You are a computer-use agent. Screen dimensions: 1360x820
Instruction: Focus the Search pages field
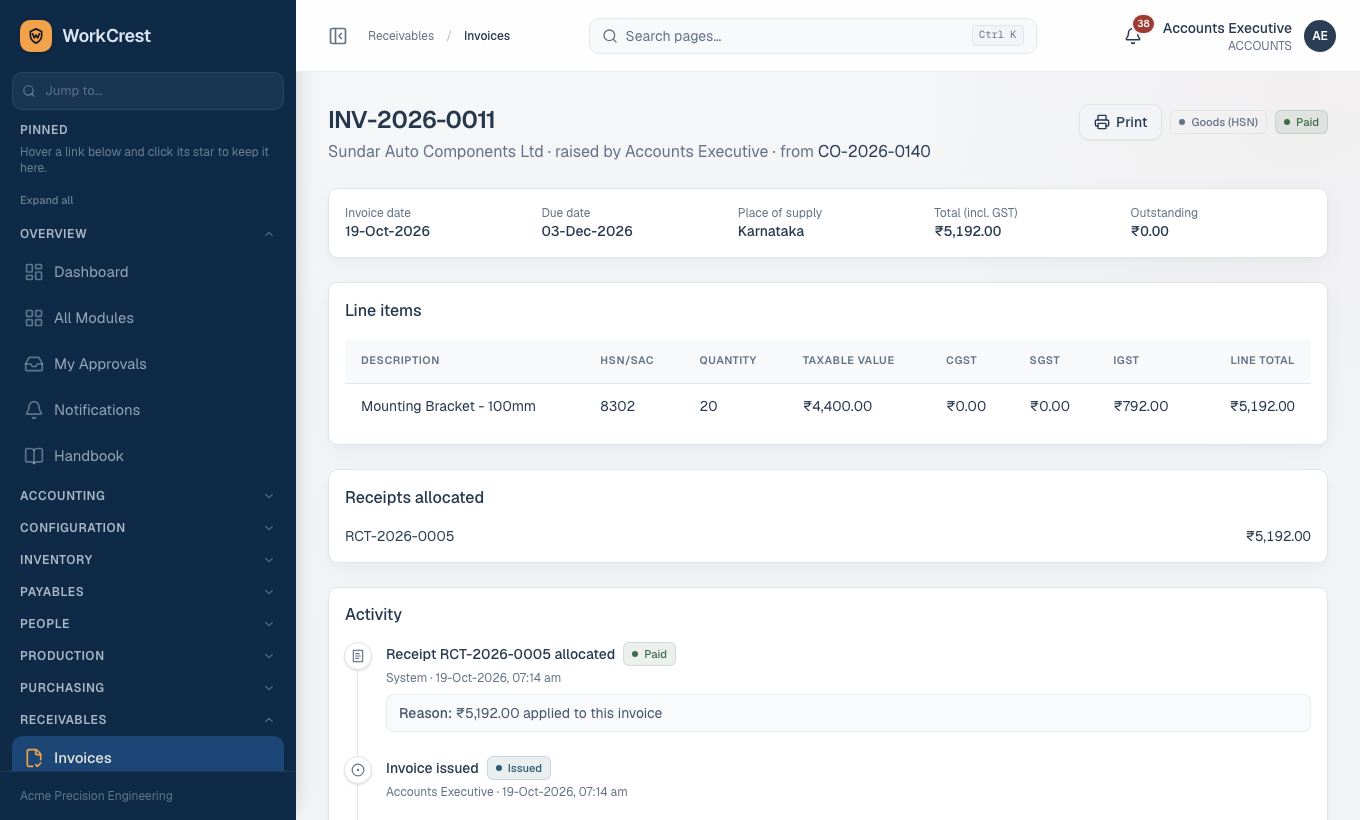click(x=813, y=36)
